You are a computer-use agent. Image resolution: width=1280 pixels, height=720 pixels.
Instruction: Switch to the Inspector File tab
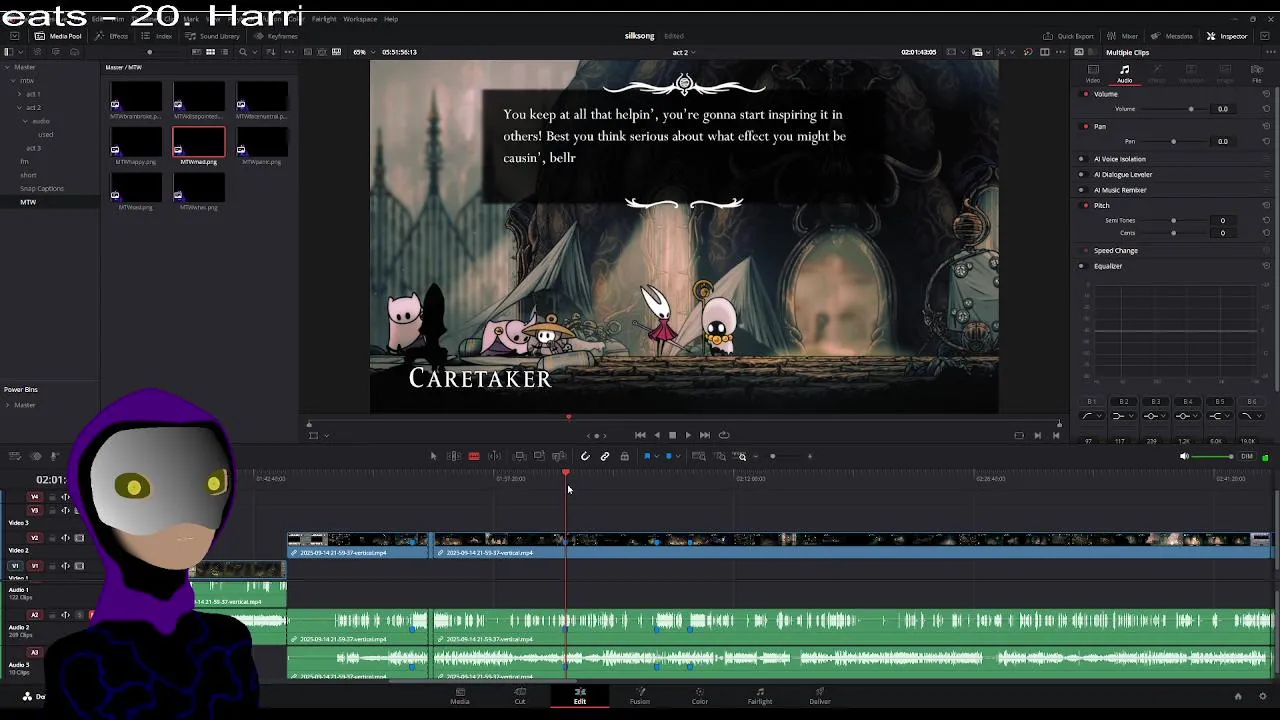tap(1257, 73)
